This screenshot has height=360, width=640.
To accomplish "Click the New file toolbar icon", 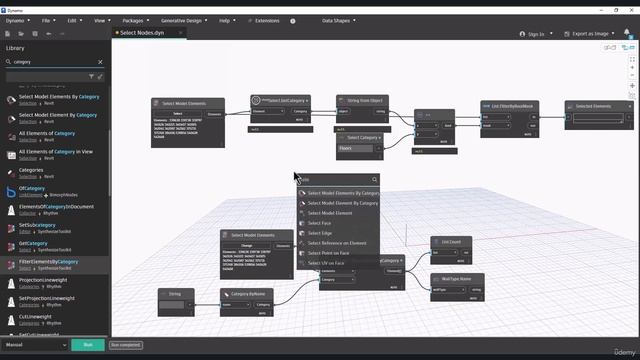I will (x=7, y=34).
